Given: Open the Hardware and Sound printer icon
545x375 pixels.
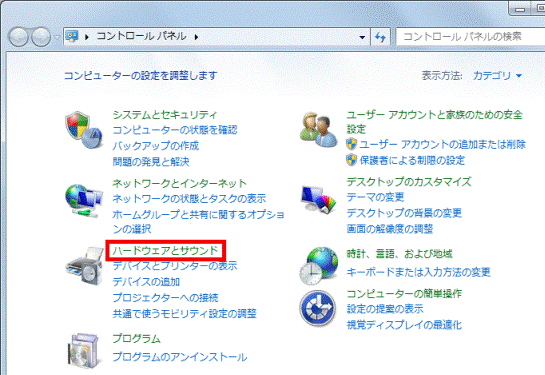Looking at the screenshot, I should point(84,266).
